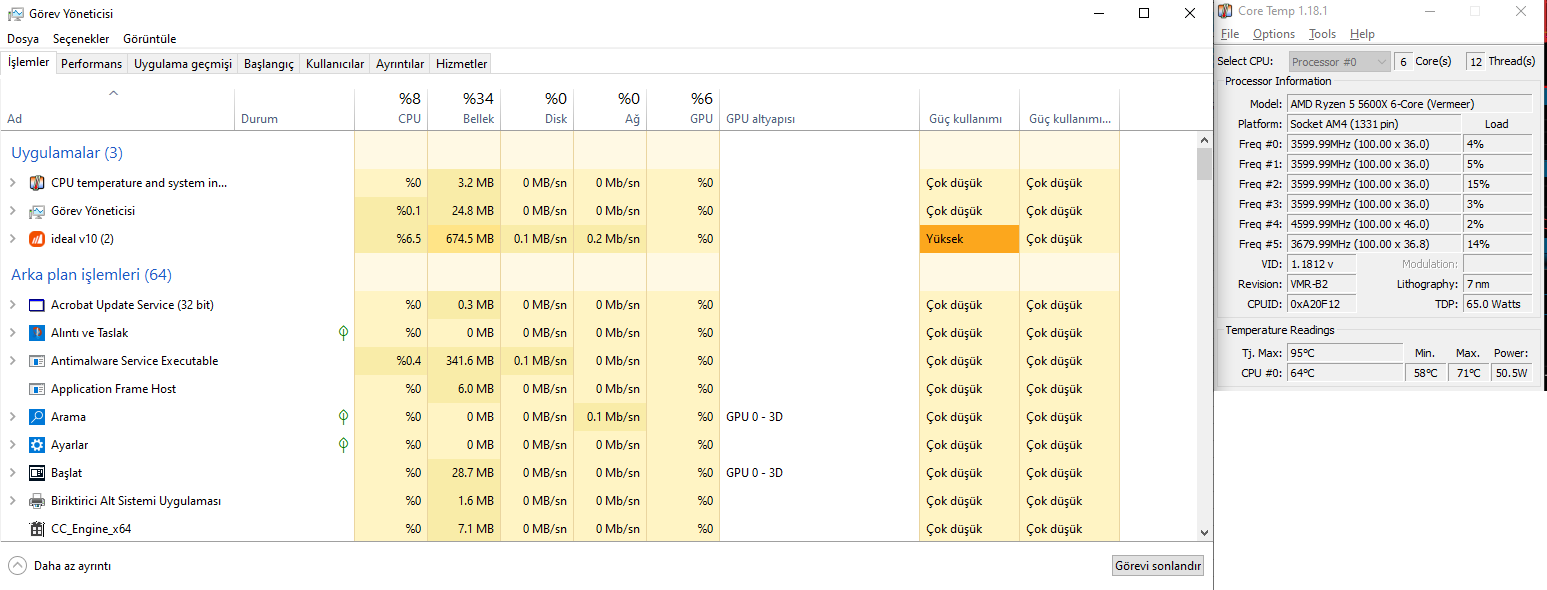Click the Arama search icon
The width and height of the screenshot is (1547, 590).
pos(37,417)
